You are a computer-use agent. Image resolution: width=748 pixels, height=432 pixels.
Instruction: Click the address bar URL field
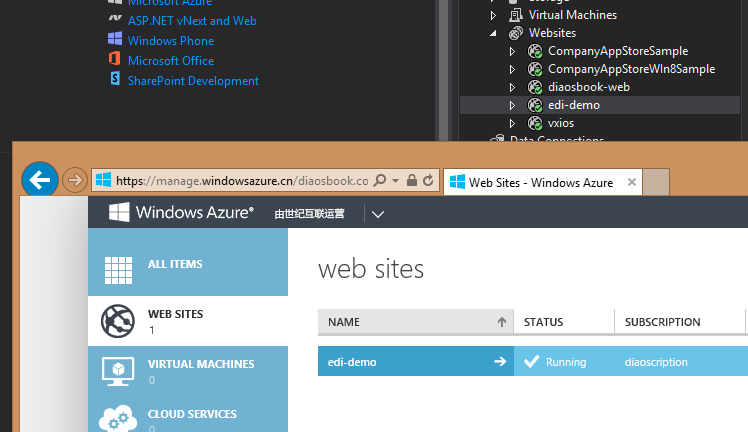pyautogui.click(x=242, y=181)
